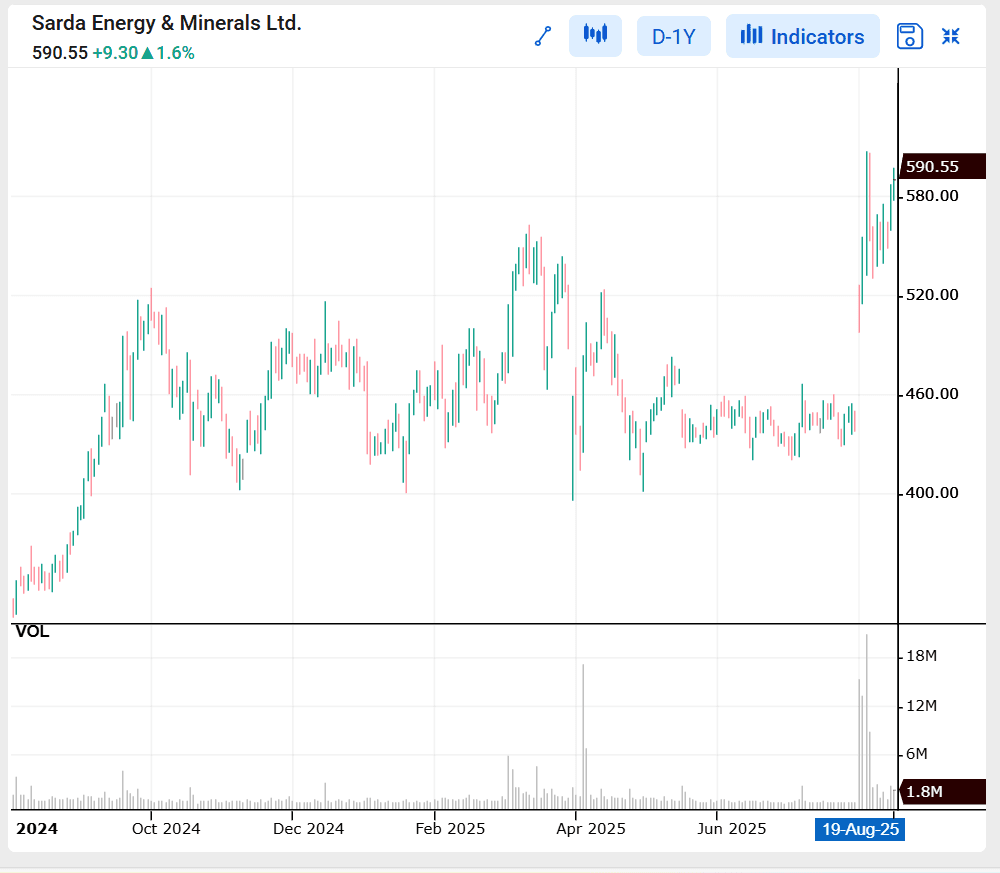
Task: Click the Jun 2025 date axis label
Action: 732,828
